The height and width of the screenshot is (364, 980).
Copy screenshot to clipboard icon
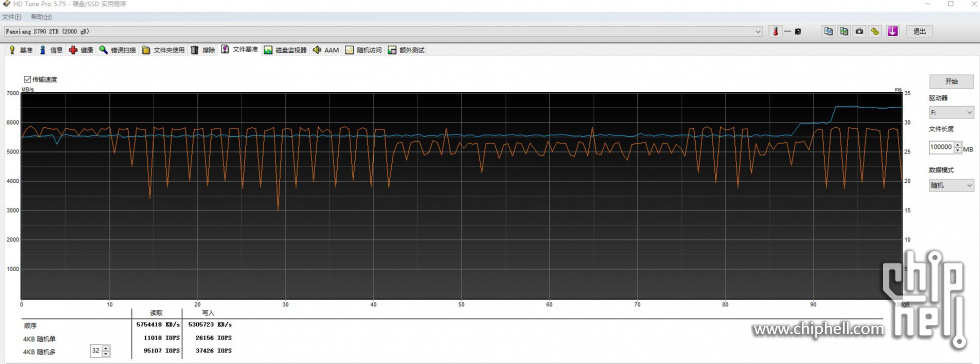click(x=844, y=31)
